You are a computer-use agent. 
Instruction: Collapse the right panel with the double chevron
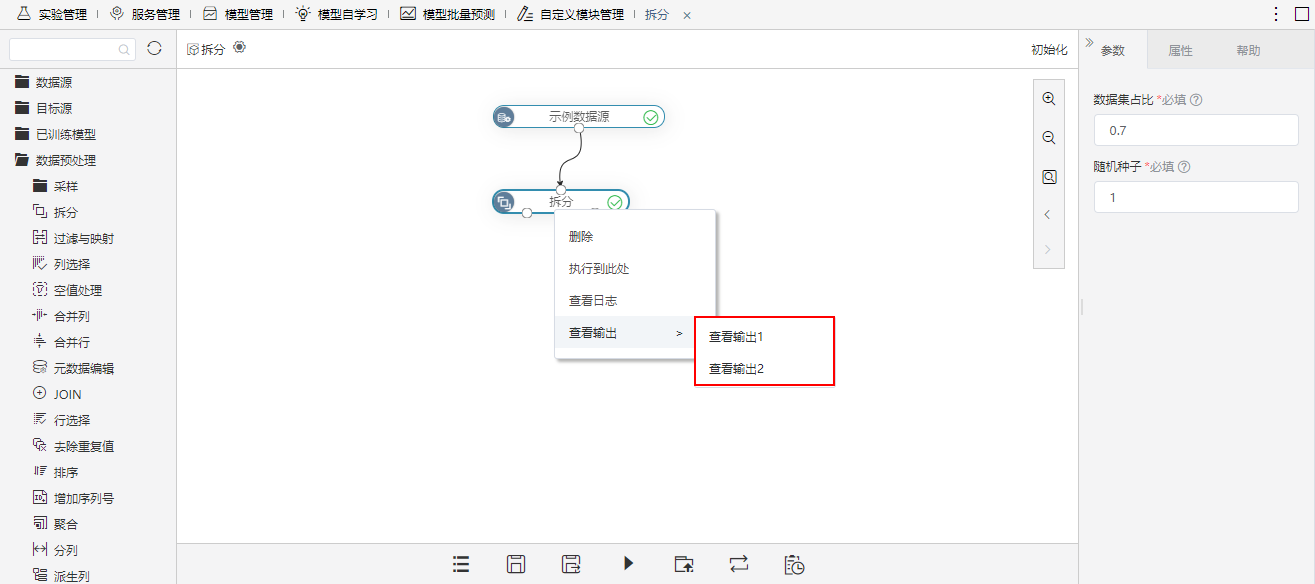[x=1088, y=44]
